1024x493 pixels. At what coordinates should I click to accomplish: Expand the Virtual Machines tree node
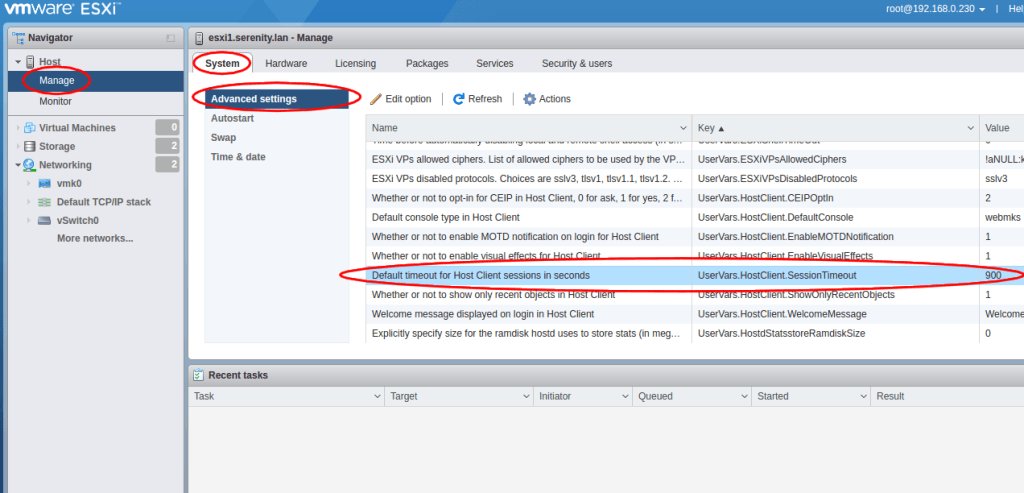click(18, 128)
